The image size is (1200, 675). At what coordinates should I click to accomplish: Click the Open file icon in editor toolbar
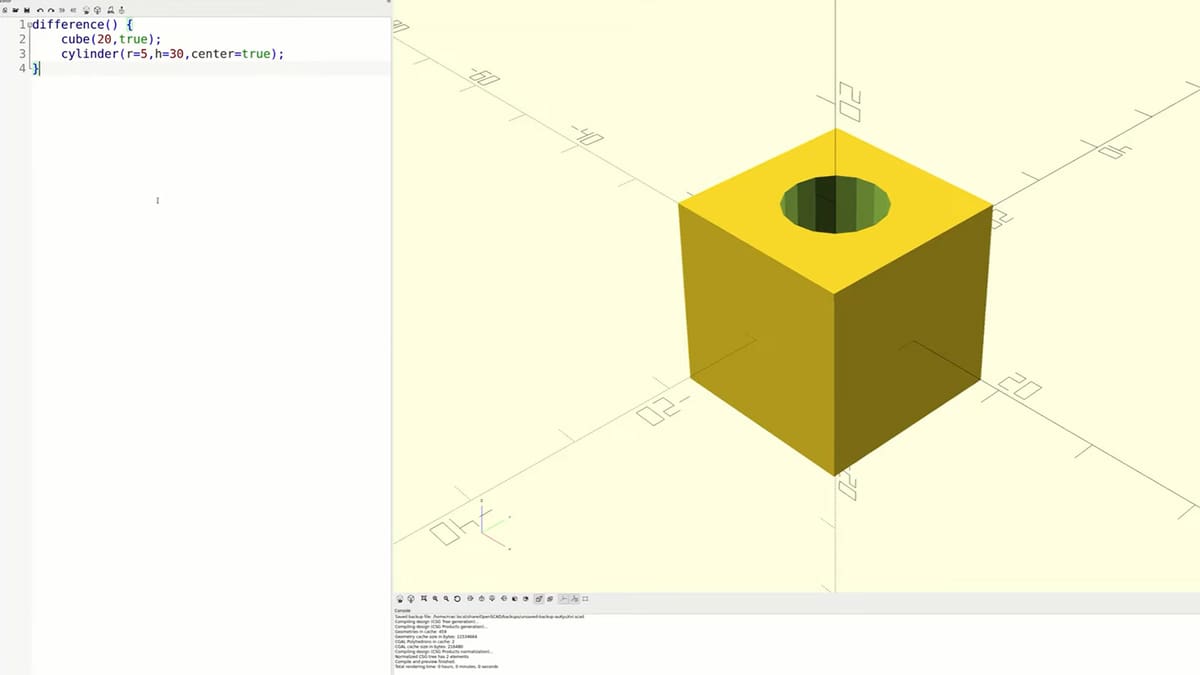coord(15,10)
